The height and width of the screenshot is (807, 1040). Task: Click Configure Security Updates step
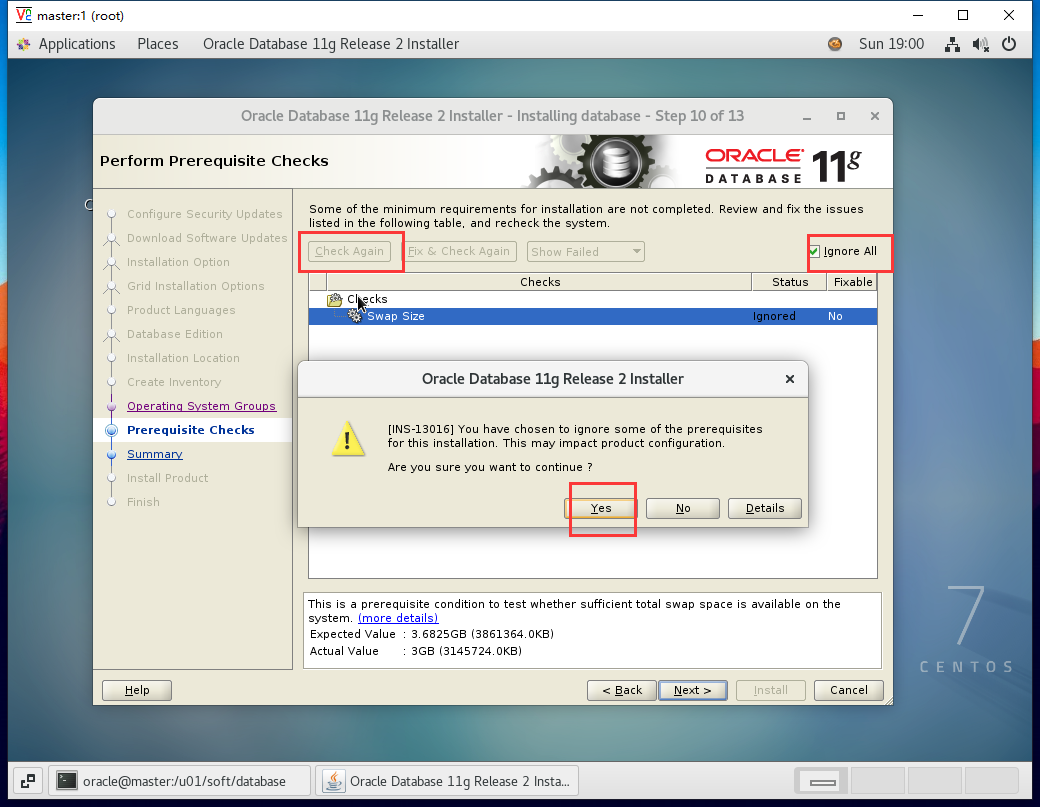pos(204,214)
